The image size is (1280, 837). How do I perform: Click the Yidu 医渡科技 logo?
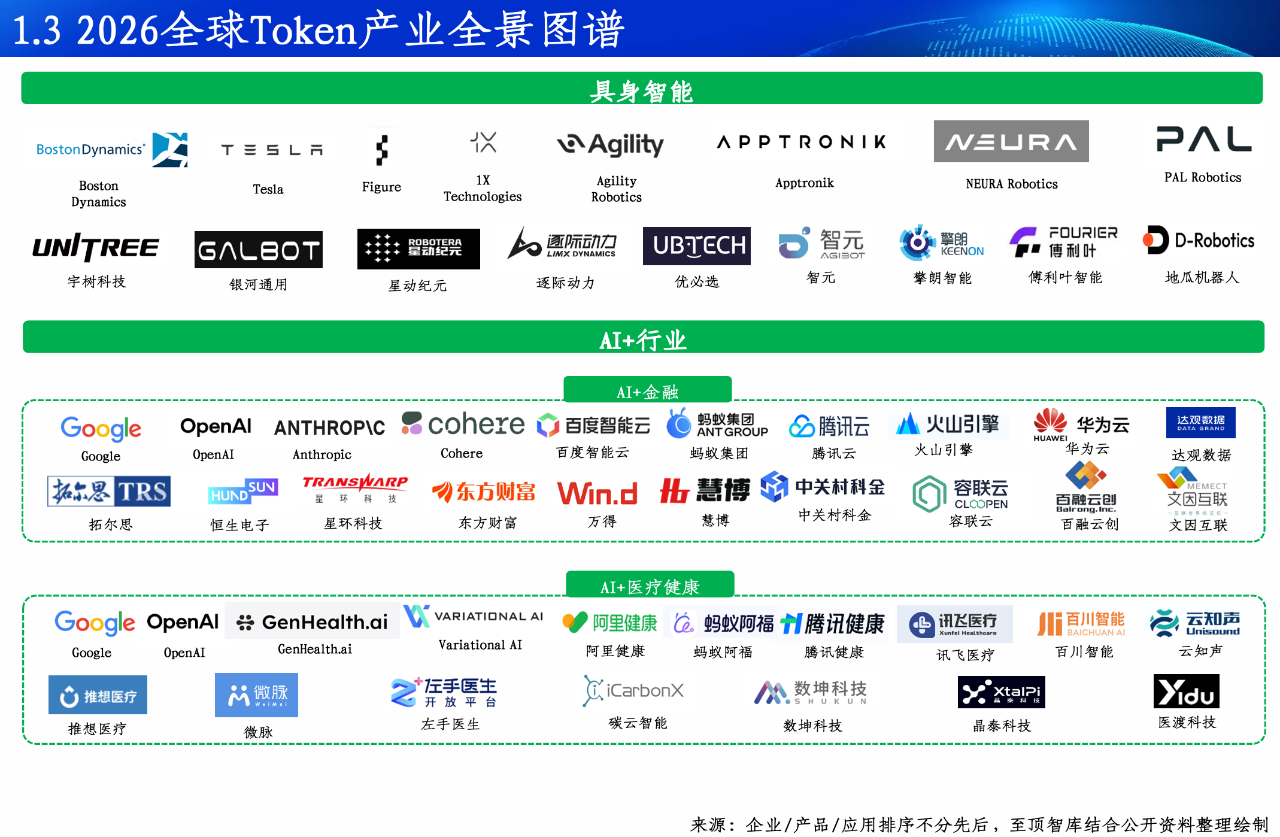(1186, 691)
